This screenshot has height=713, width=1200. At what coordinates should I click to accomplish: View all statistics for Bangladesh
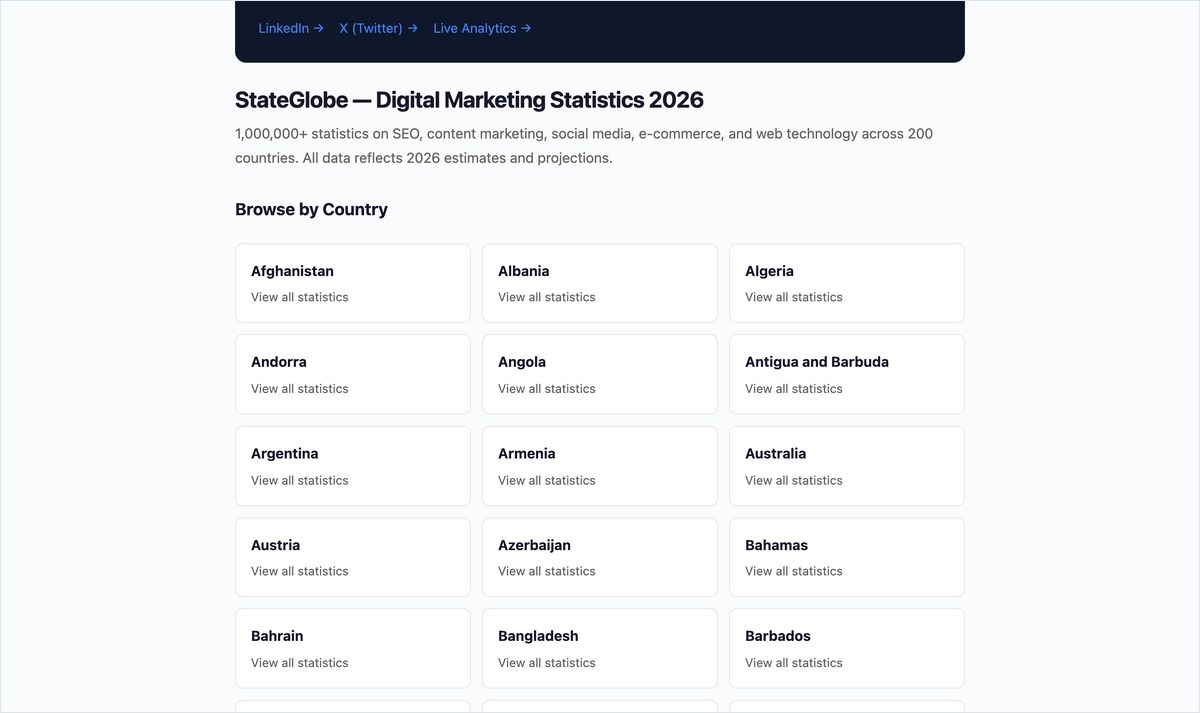pos(600,649)
